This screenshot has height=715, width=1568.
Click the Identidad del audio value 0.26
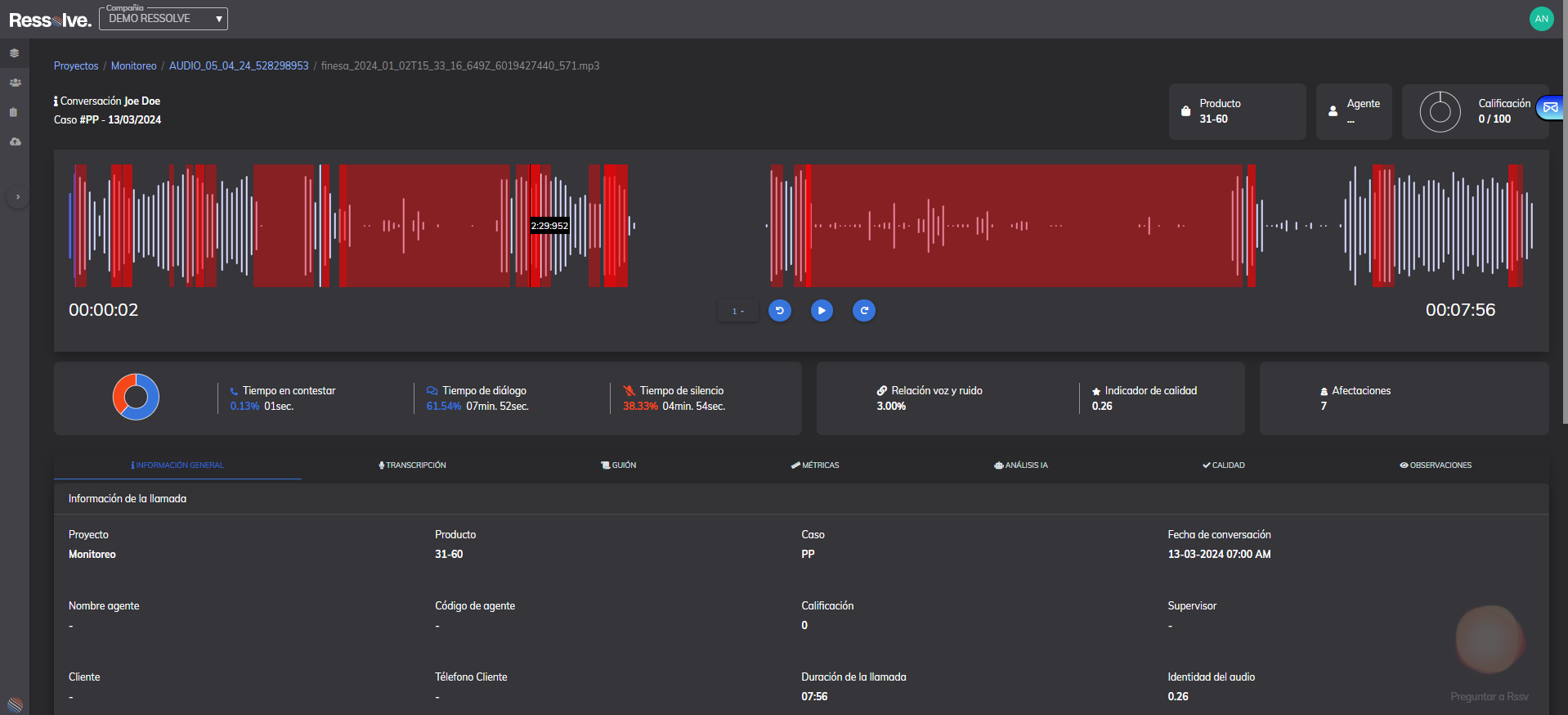(1178, 697)
